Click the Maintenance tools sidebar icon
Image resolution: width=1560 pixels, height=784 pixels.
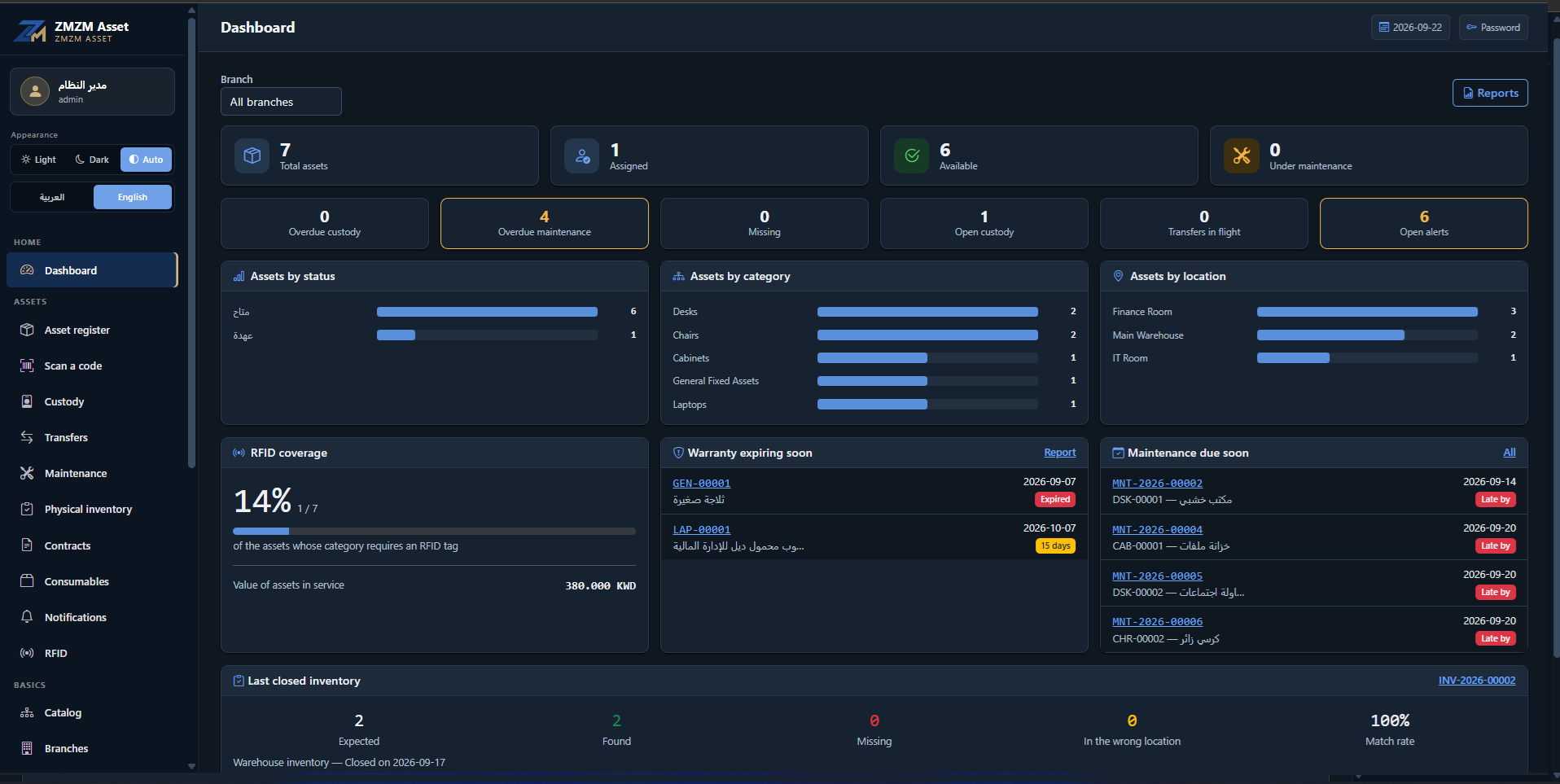tap(27, 473)
